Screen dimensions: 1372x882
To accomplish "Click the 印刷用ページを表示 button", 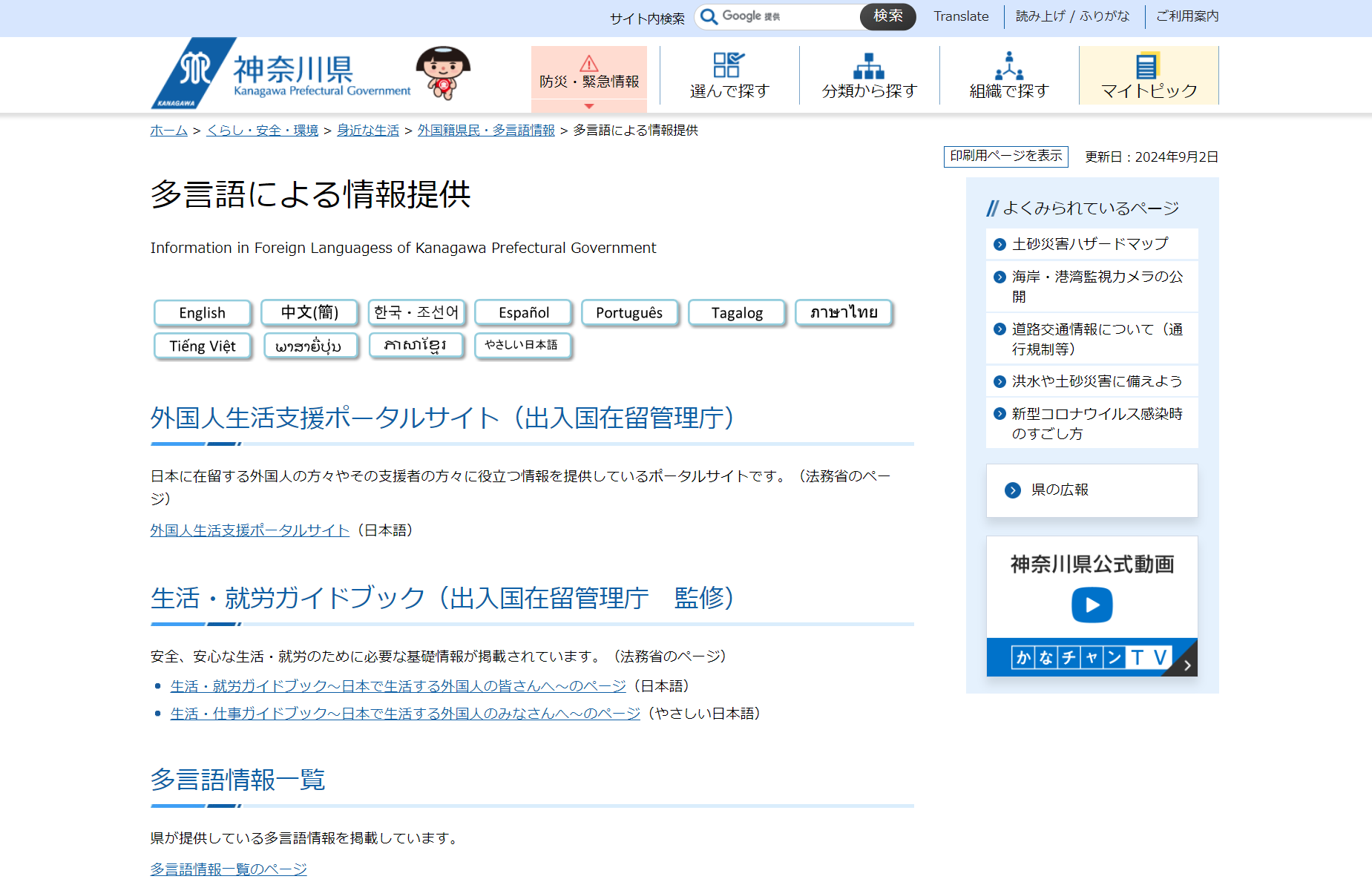I will coord(1005,156).
